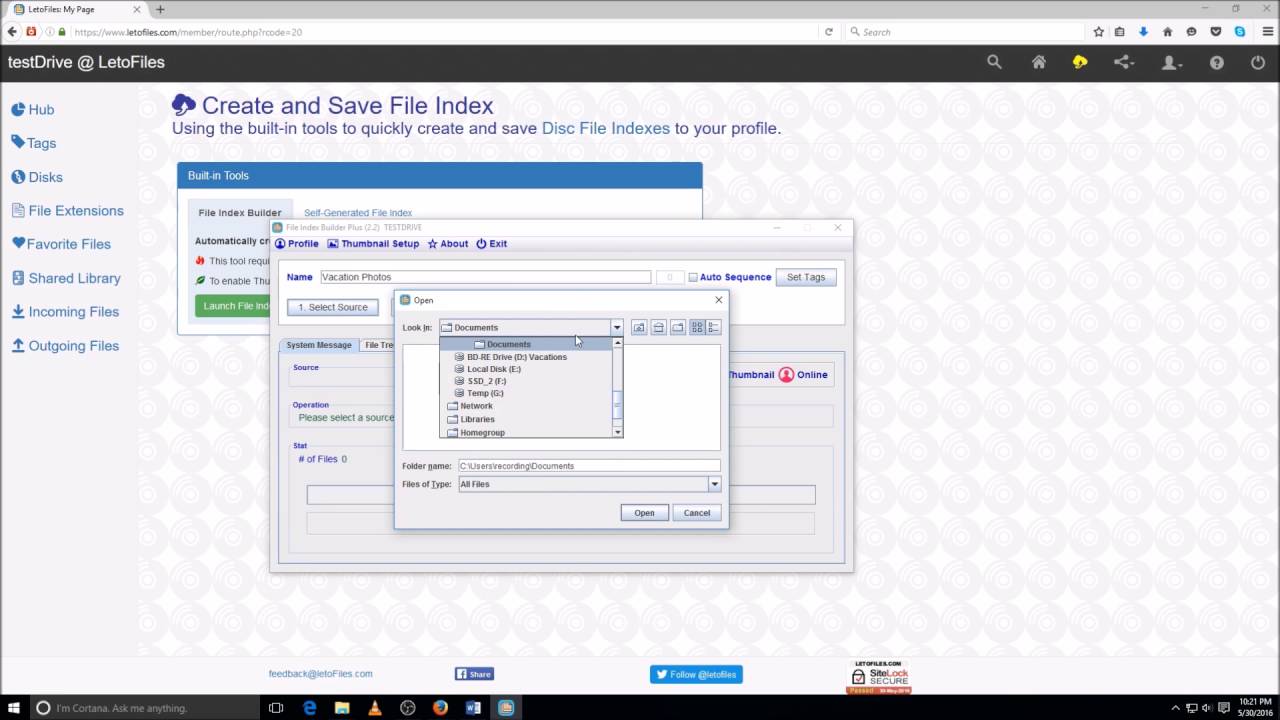Click the Folder name path field

coord(589,466)
